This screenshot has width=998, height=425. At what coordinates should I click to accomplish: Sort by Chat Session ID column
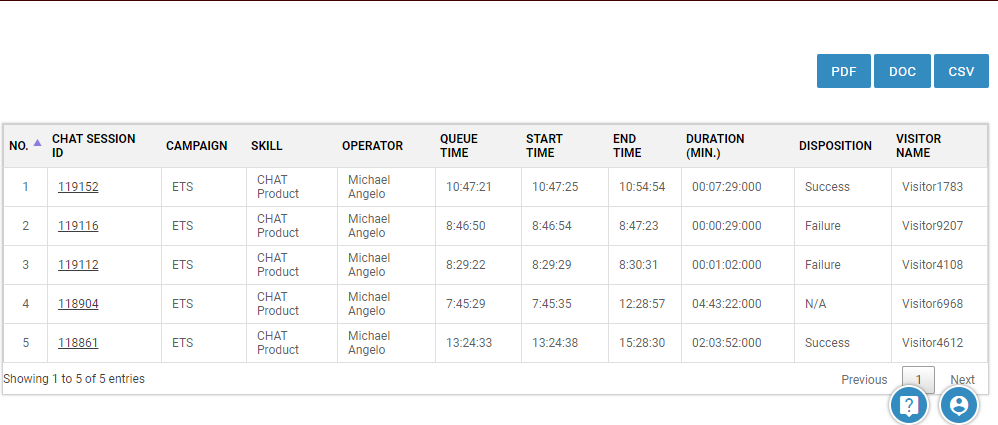tap(93, 146)
